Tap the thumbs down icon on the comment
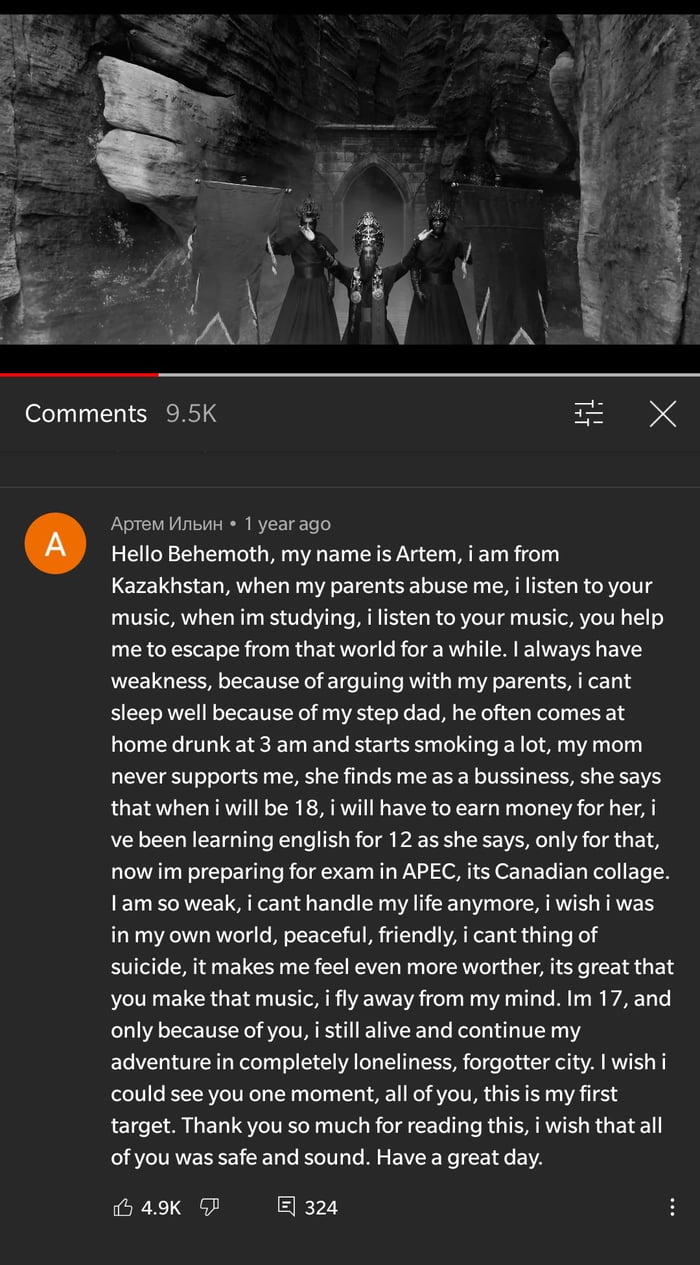The width and height of the screenshot is (700, 1265). pos(207,1207)
